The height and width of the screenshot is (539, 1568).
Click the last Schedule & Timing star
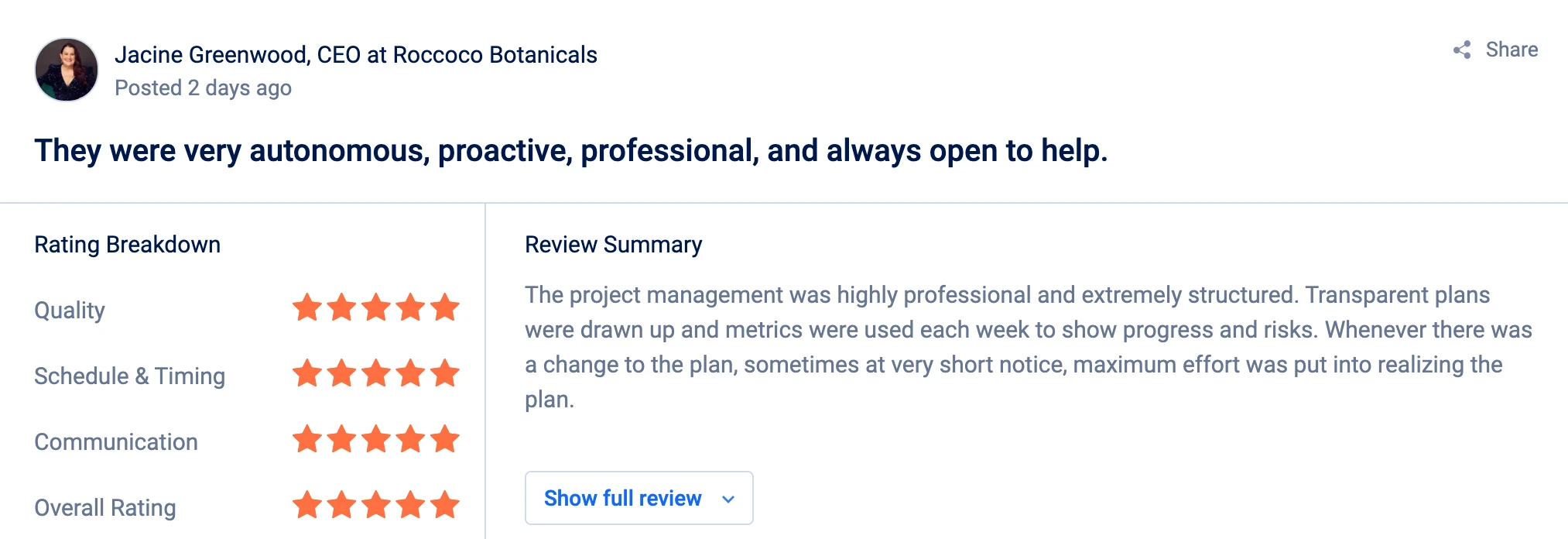click(x=445, y=373)
